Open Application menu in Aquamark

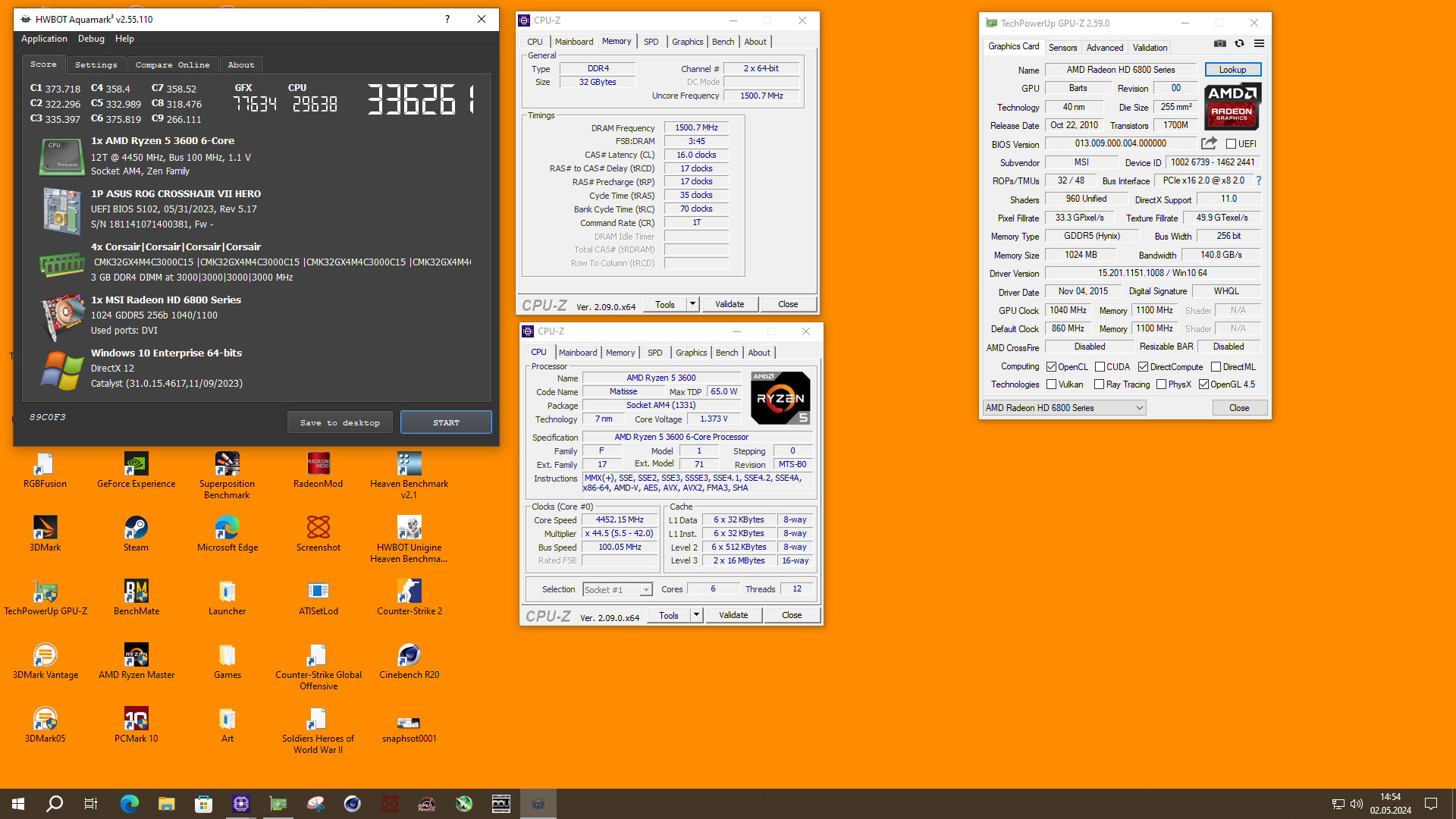(44, 39)
